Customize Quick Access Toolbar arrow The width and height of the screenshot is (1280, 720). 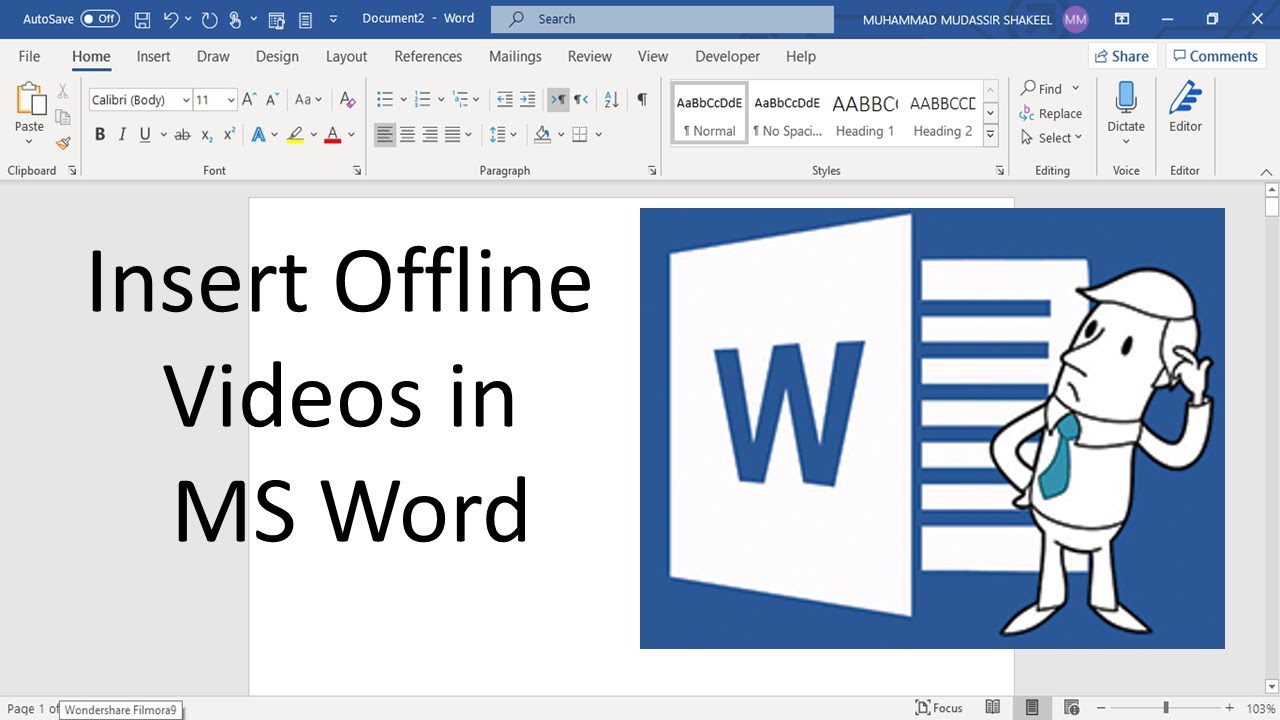click(333, 19)
